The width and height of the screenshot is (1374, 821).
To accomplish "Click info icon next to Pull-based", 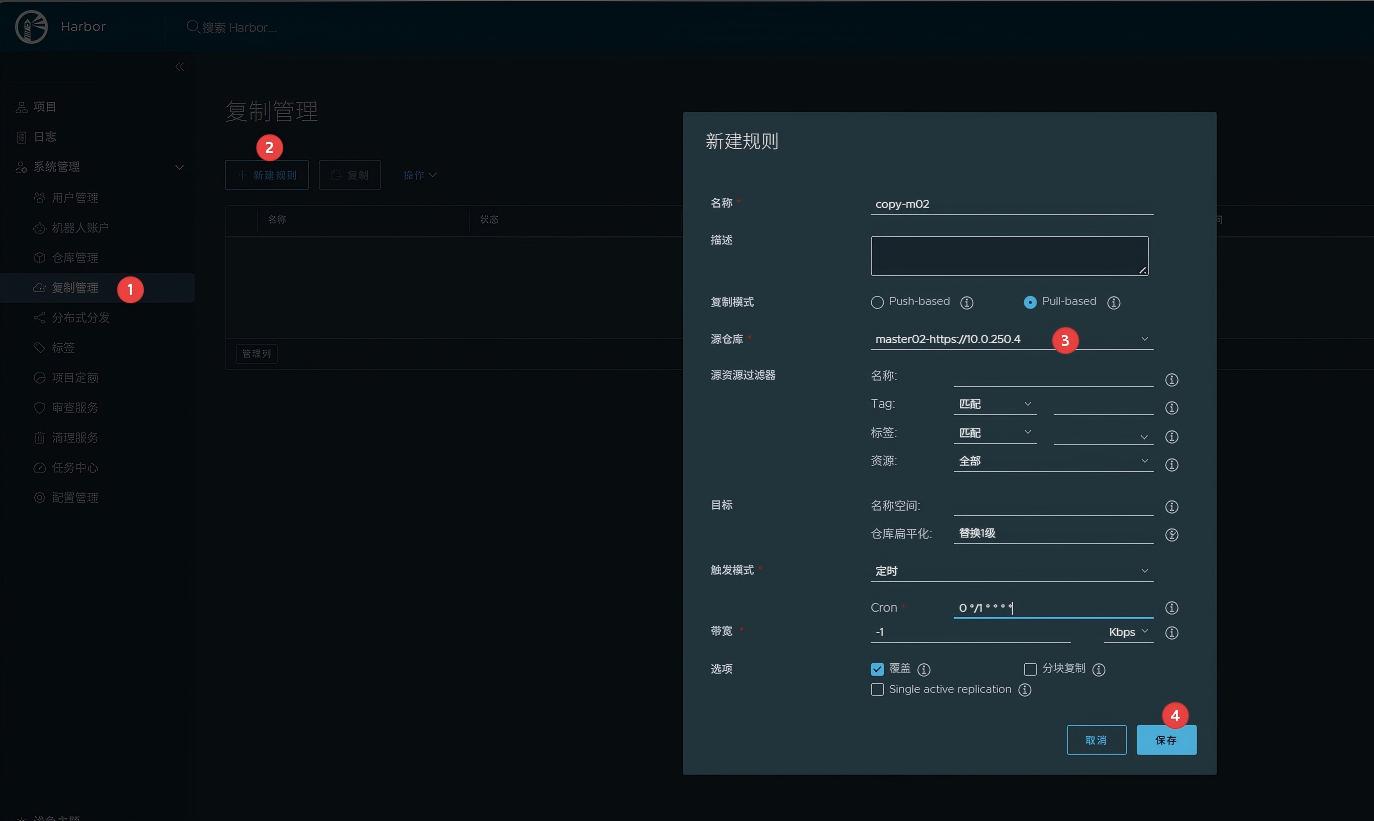I will 1113,302.
